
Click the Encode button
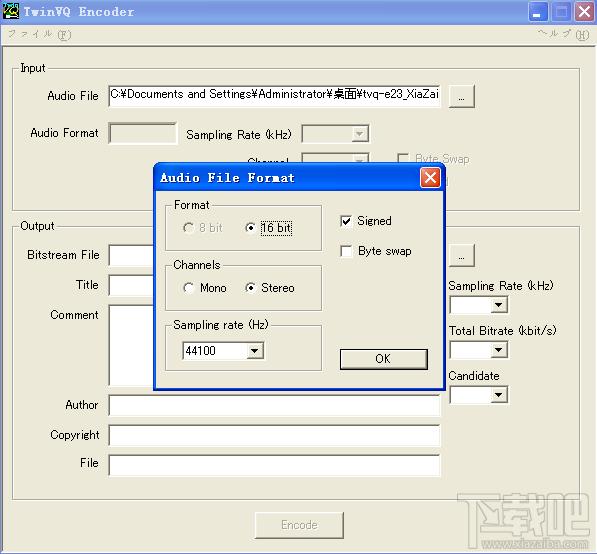click(299, 525)
